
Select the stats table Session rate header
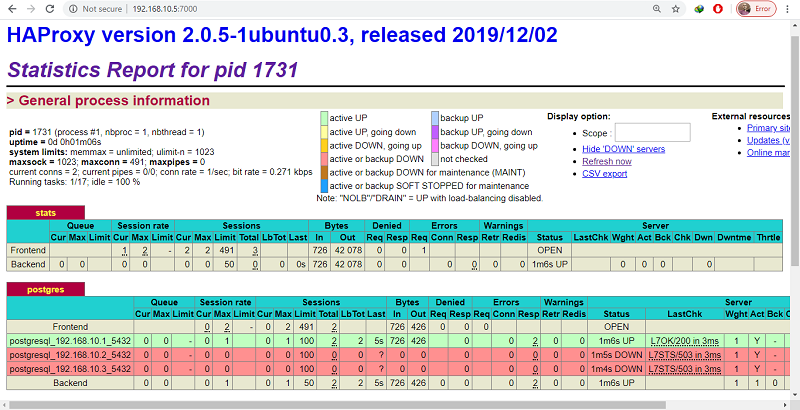143,225
